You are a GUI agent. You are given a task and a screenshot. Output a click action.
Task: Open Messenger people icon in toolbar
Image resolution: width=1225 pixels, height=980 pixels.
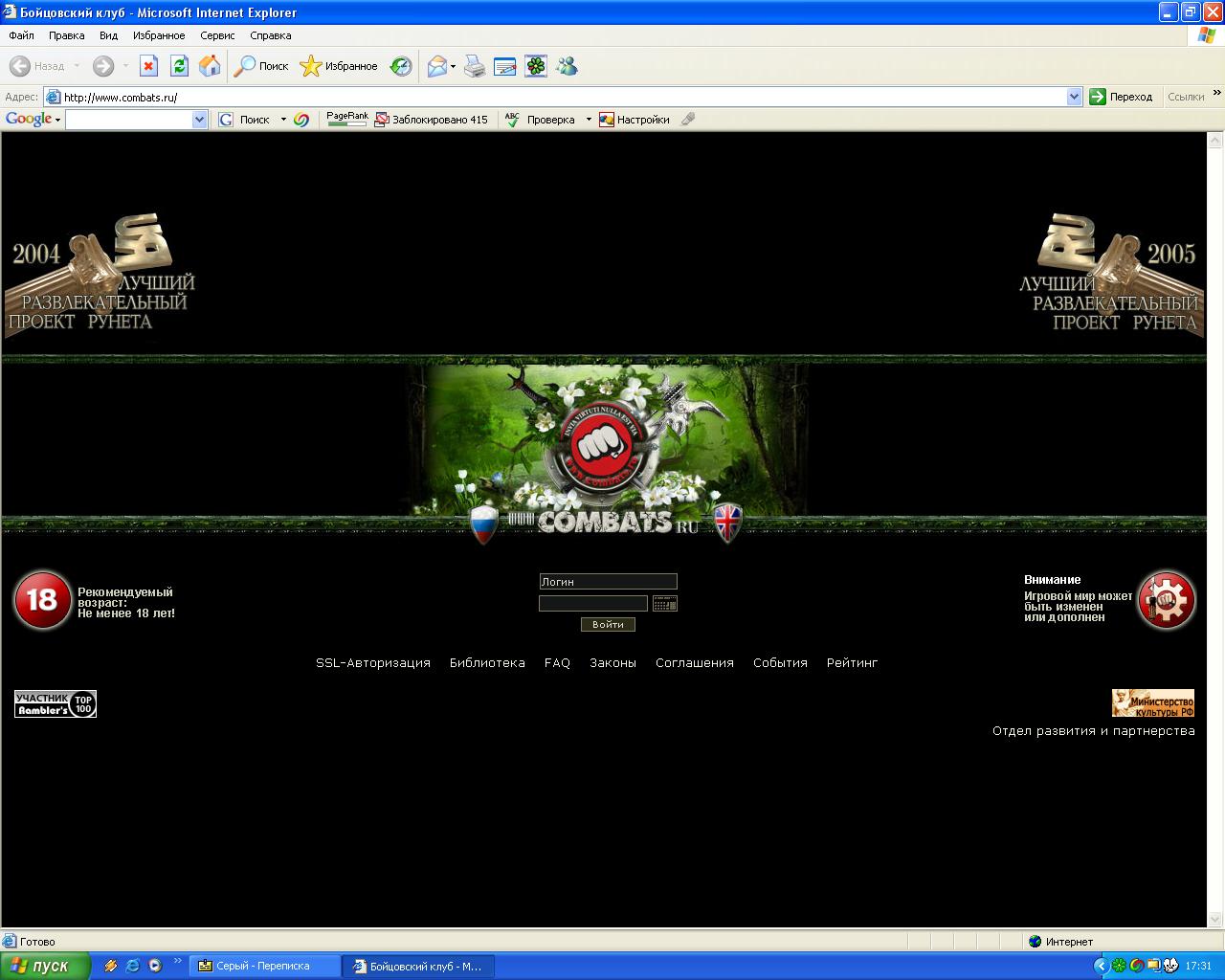click(567, 66)
